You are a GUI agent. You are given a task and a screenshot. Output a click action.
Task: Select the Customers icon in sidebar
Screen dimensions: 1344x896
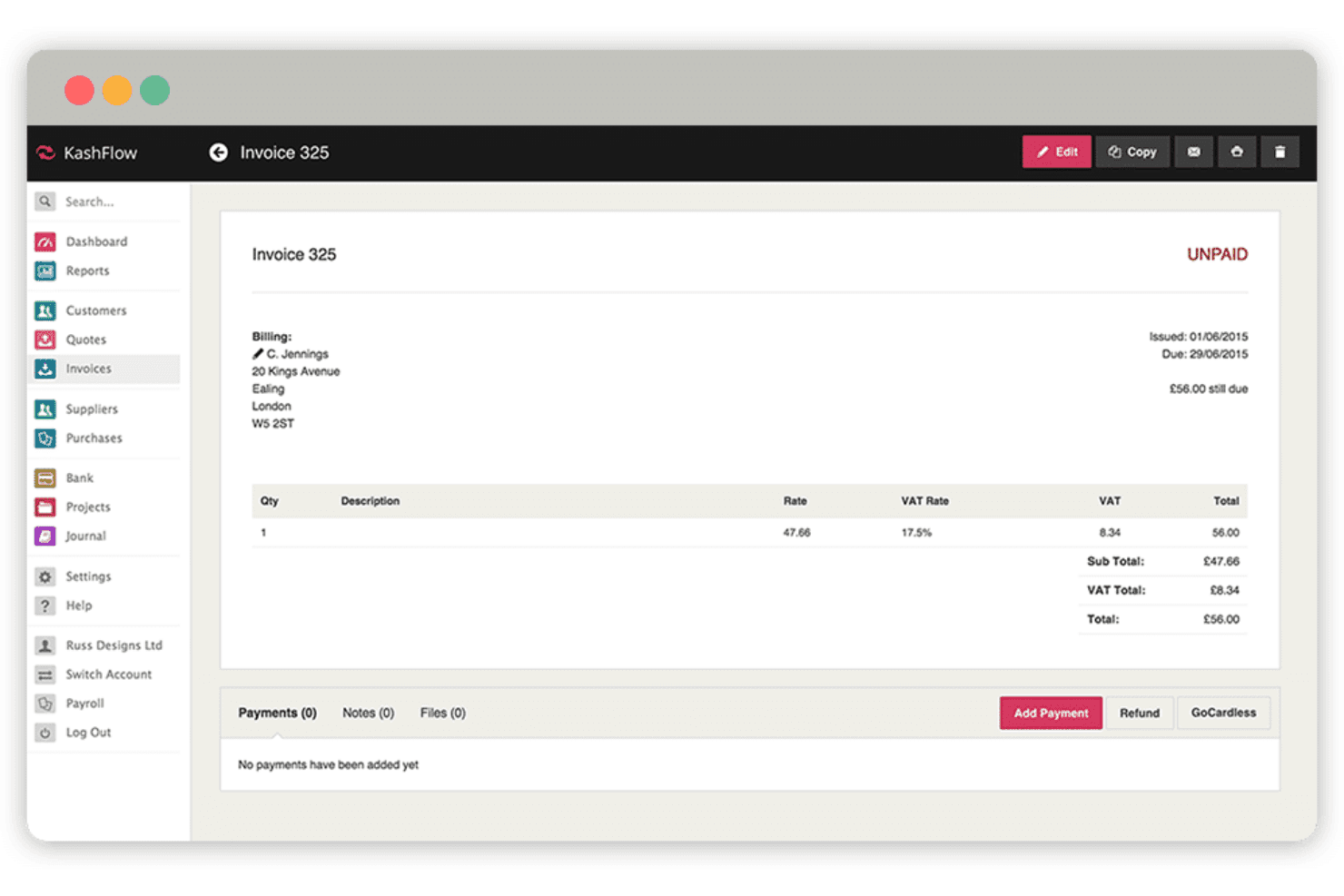pos(45,310)
